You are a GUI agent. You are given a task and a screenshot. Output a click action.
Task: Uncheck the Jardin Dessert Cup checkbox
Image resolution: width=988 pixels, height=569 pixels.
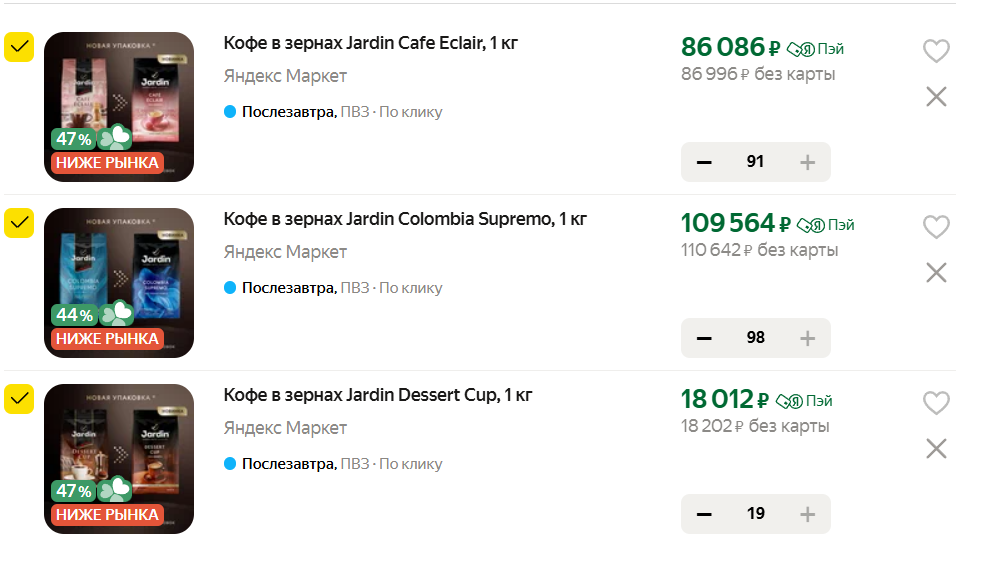point(20,399)
